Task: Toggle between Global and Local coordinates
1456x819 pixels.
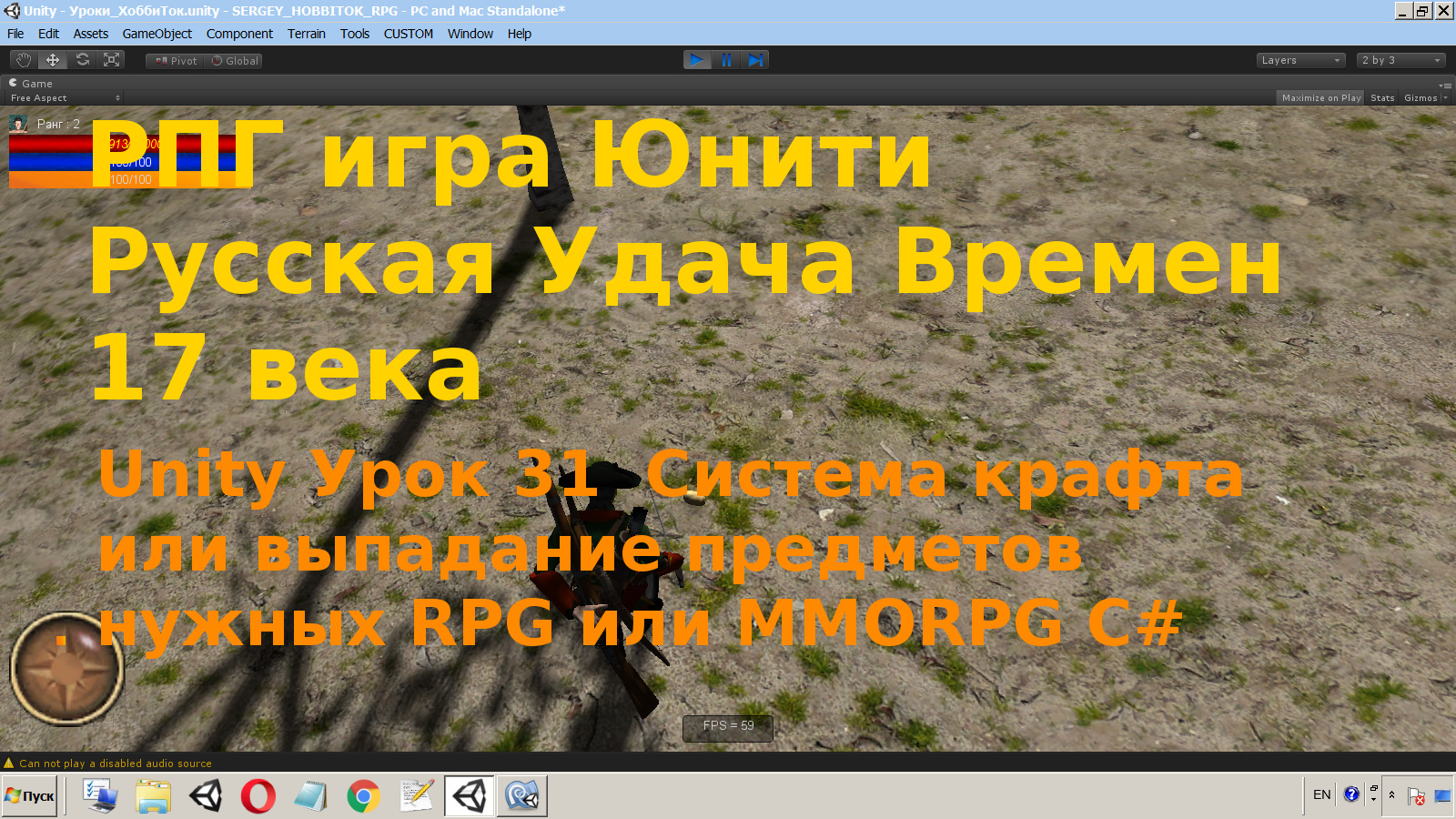Action: [x=233, y=60]
